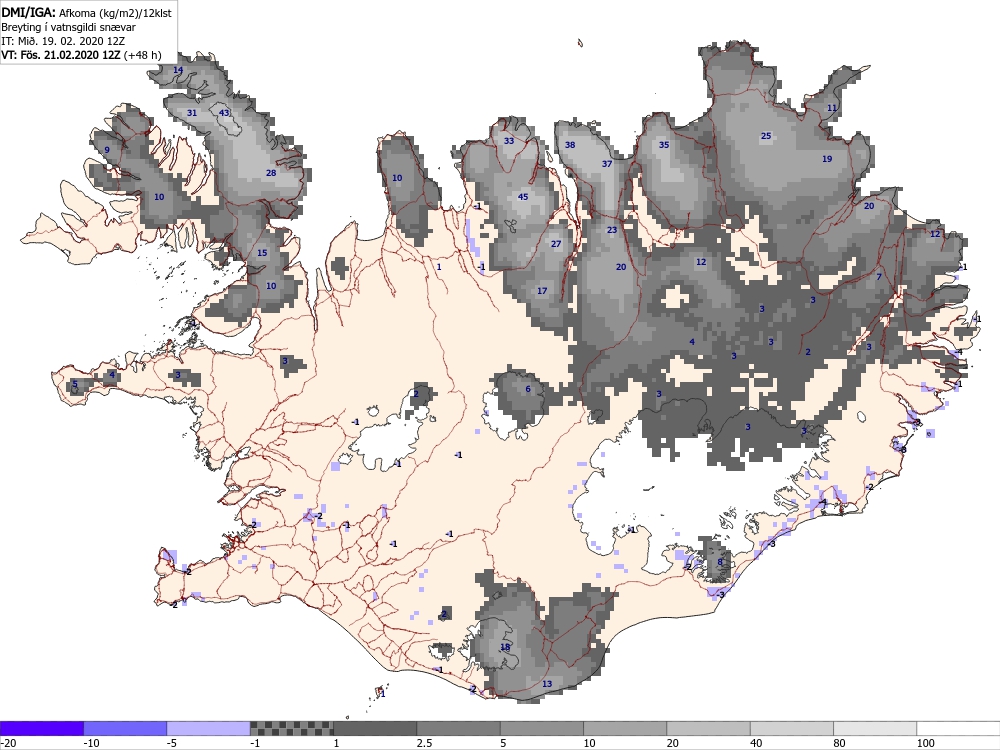
Task: Click the gray 5 to 10 legend swatch
Action: click(x=541, y=728)
